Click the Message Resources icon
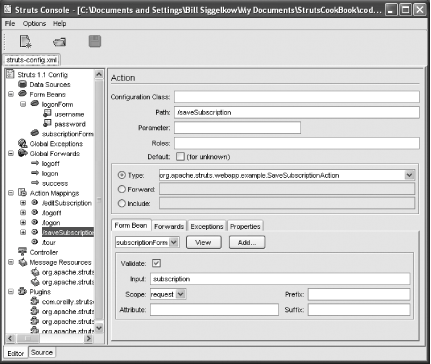The width and height of the screenshot is (431, 364). [x=23, y=262]
